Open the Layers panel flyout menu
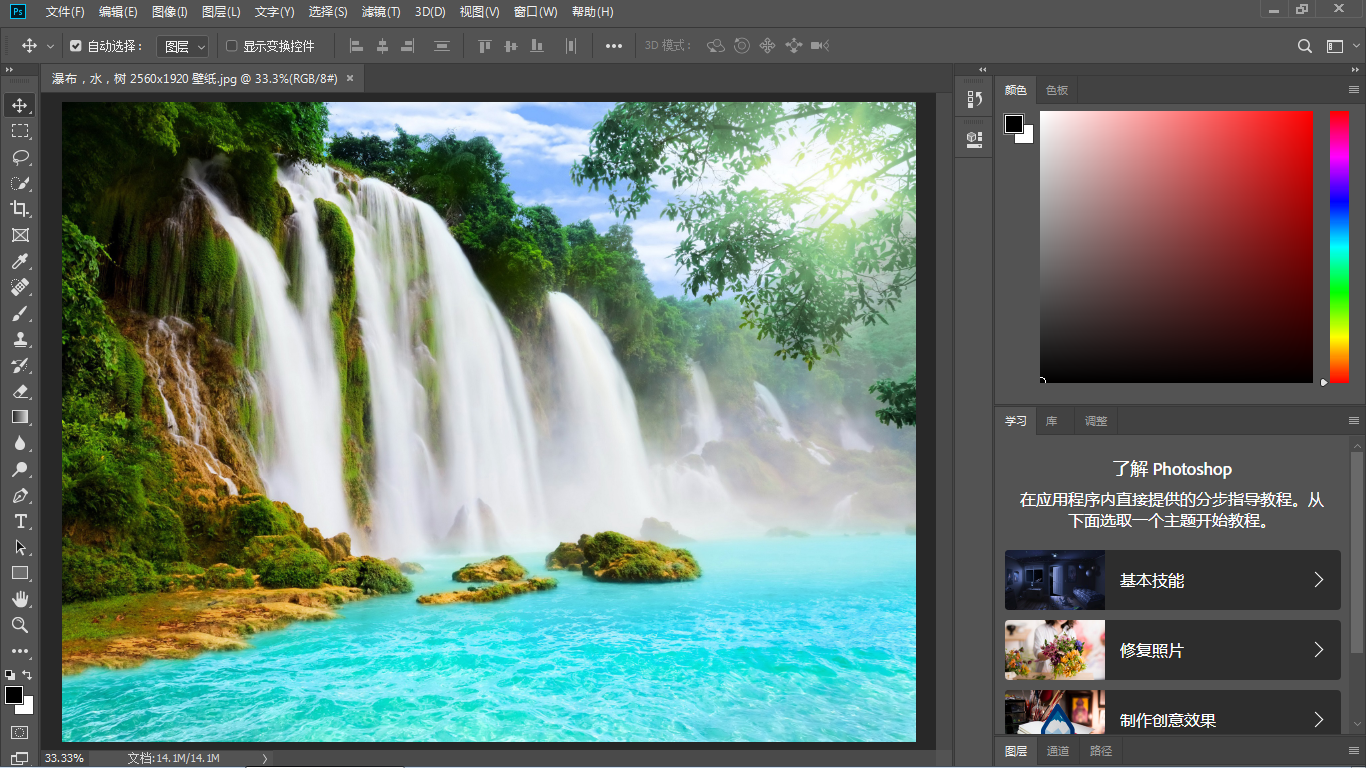The height and width of the screenshot is (768, 1366). [x=1354, y=751]
